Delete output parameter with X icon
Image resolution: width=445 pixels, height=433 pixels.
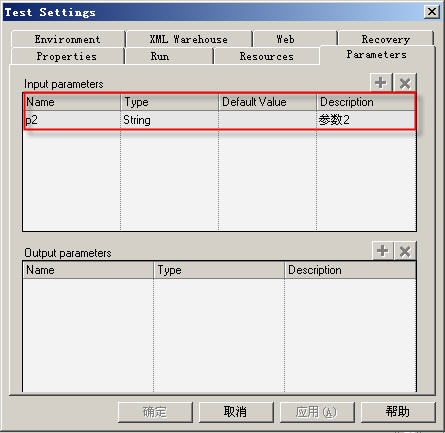click(x=405, y=251)
